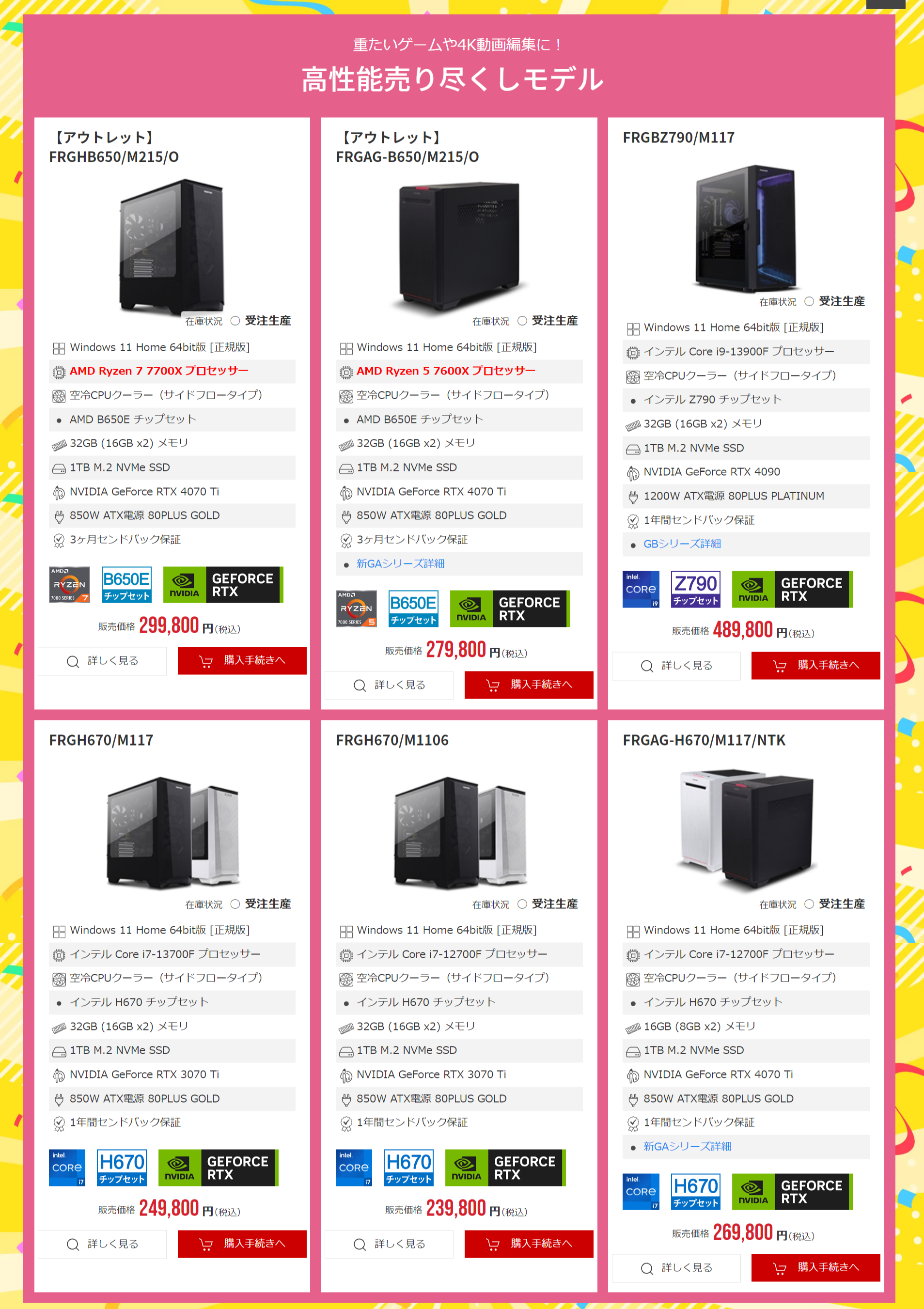Click the stock status circle on FRGHB650/M215/O
The height and width of the screenshot is (1309, 924).
[235, 320]
